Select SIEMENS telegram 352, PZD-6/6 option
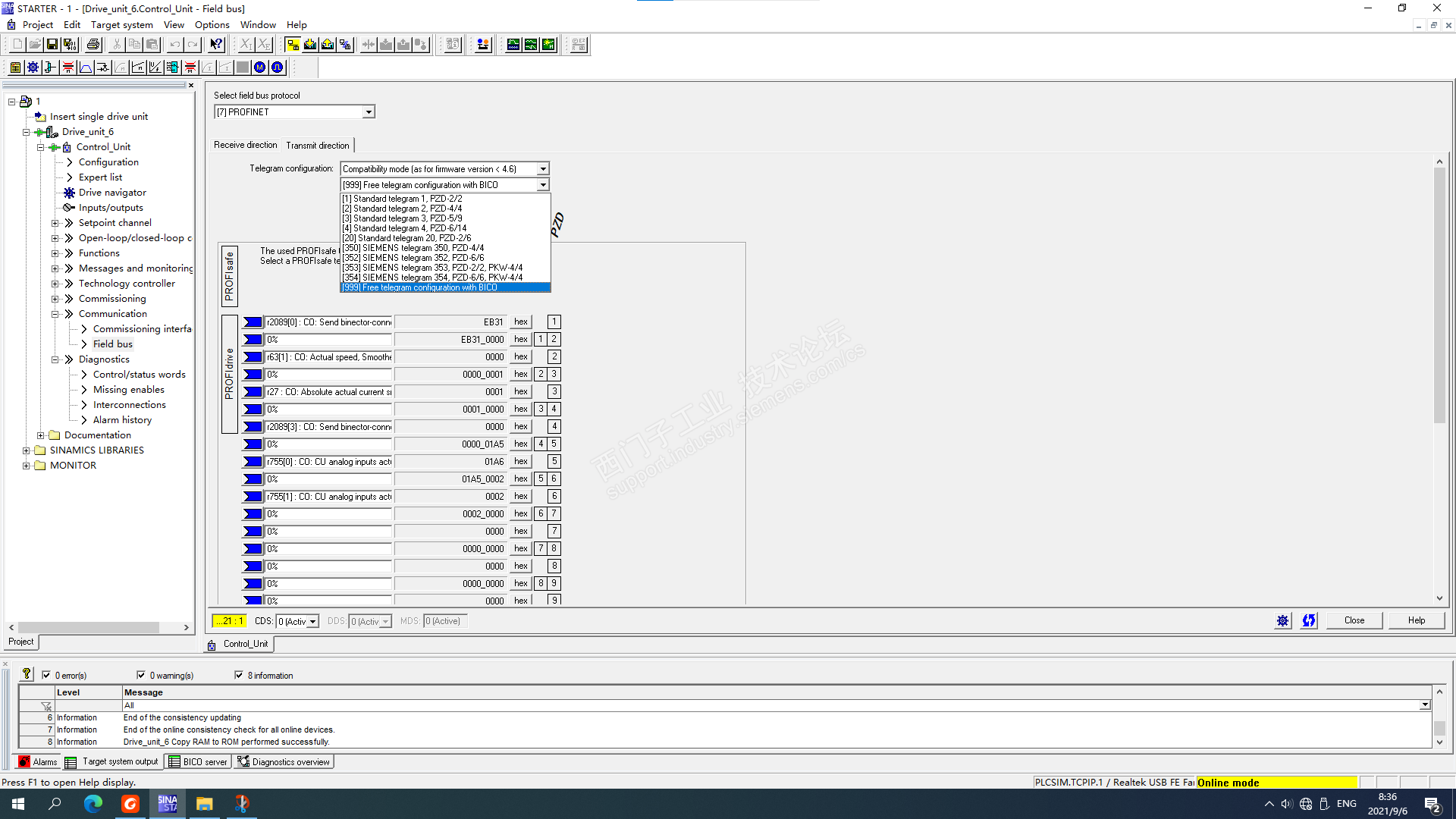The image size is (1456, 819). tap(413, 258)
